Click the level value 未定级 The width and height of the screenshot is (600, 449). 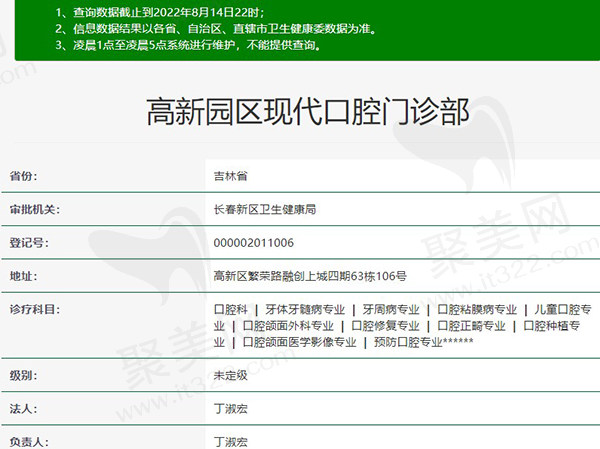(231, 375)
